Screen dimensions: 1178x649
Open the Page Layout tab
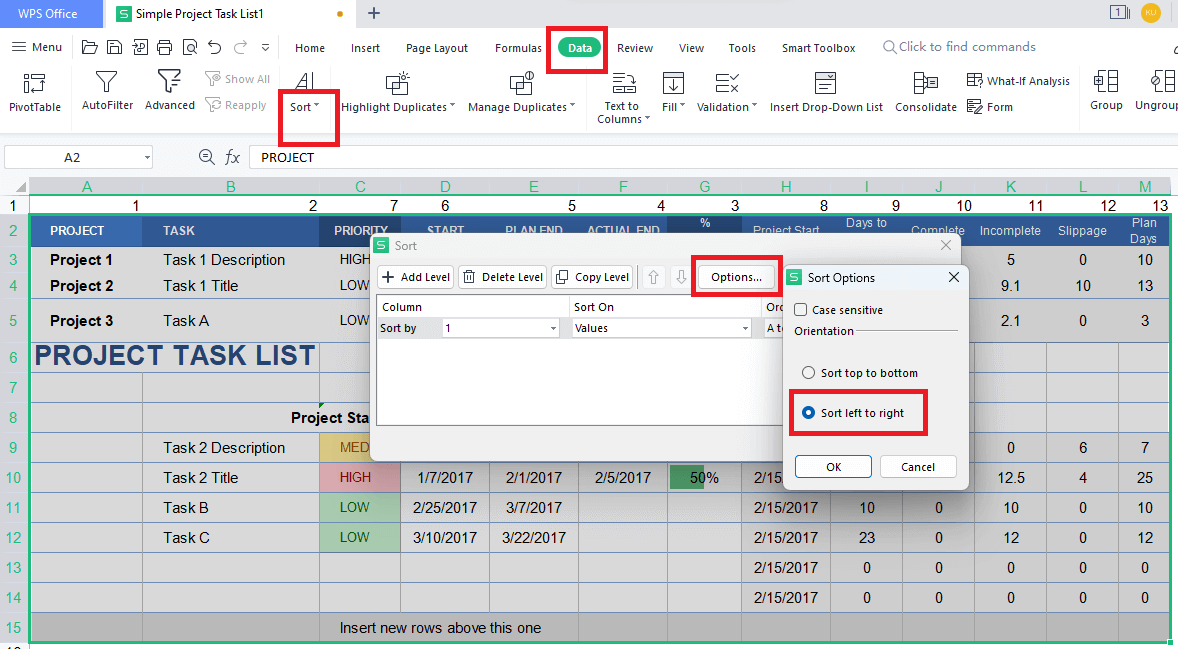pos(436,48)
